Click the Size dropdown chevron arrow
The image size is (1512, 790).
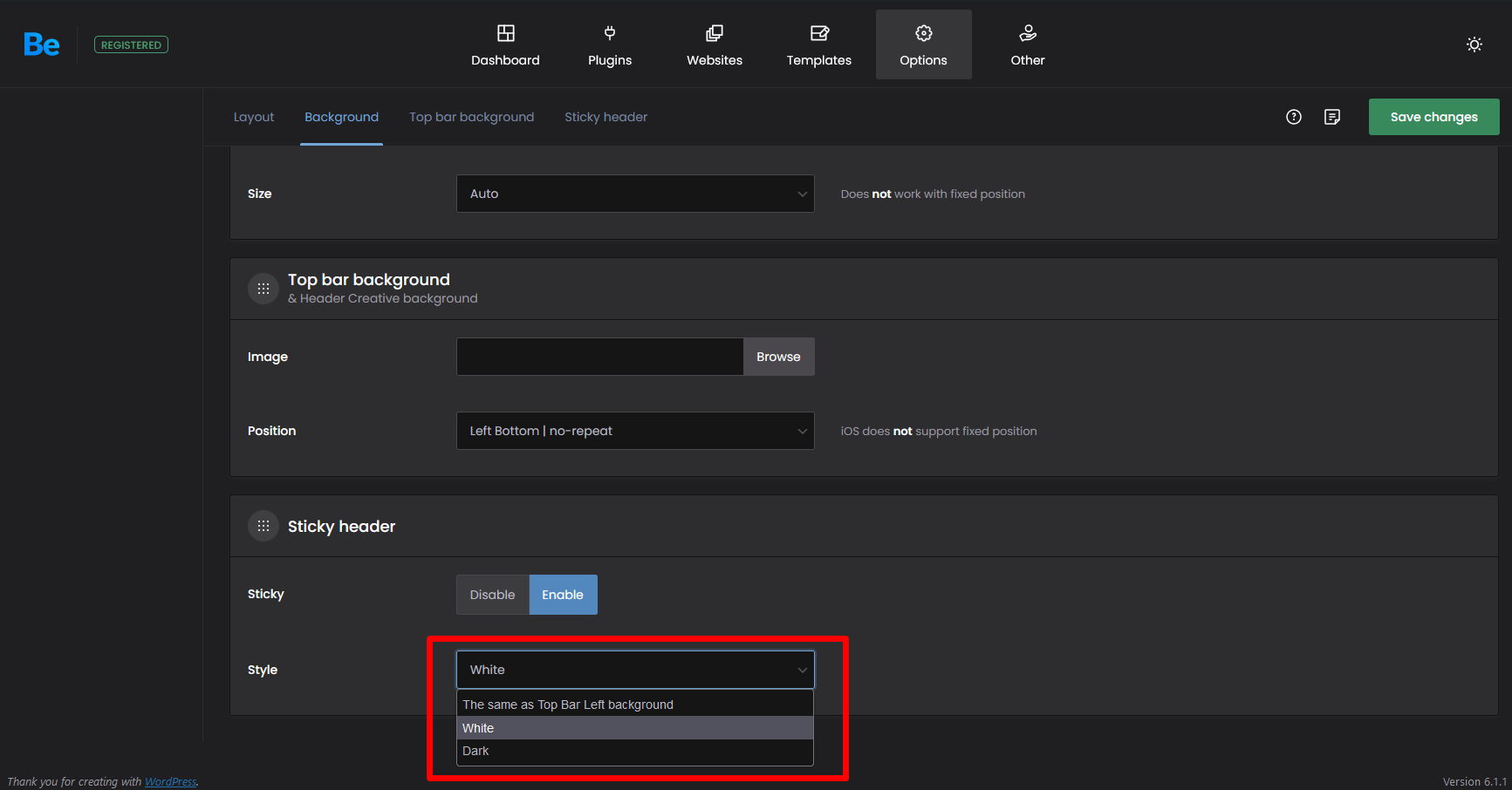point(802,194)
